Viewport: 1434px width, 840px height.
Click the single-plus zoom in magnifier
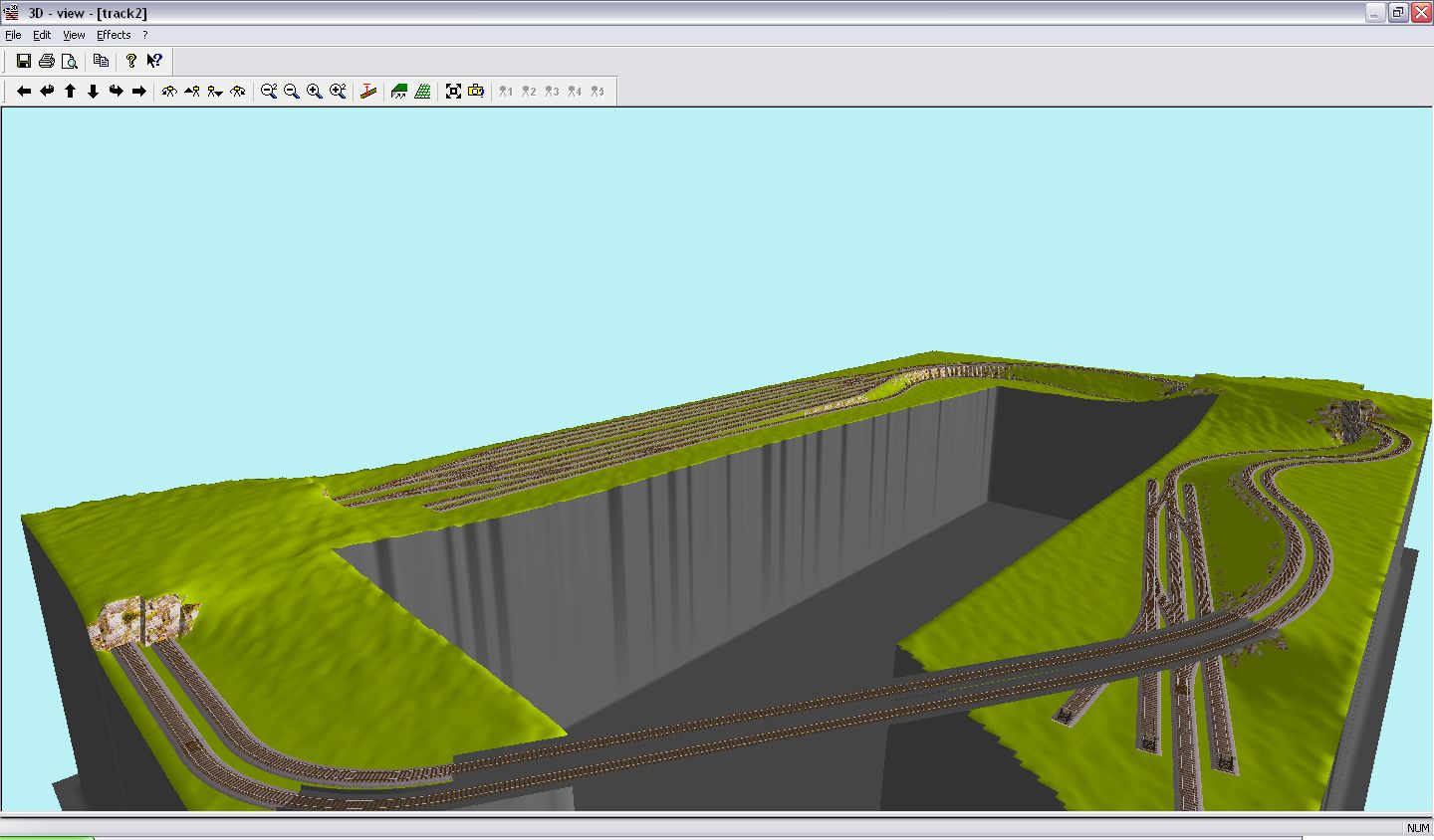tap(315, 92)
